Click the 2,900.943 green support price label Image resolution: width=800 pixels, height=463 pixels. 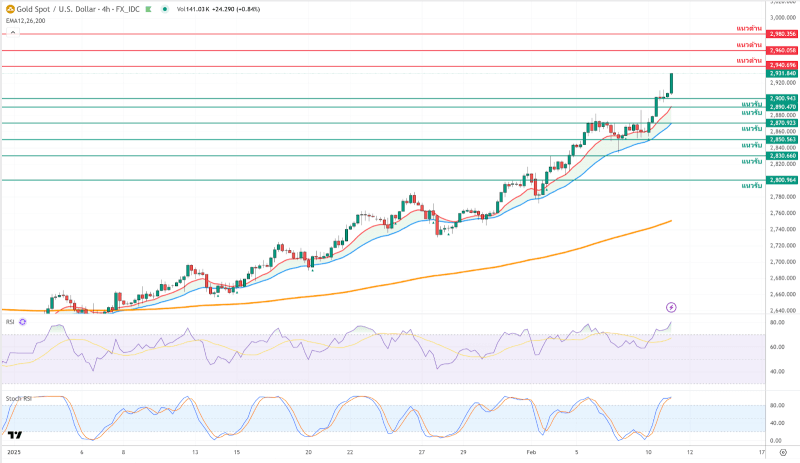782,98
